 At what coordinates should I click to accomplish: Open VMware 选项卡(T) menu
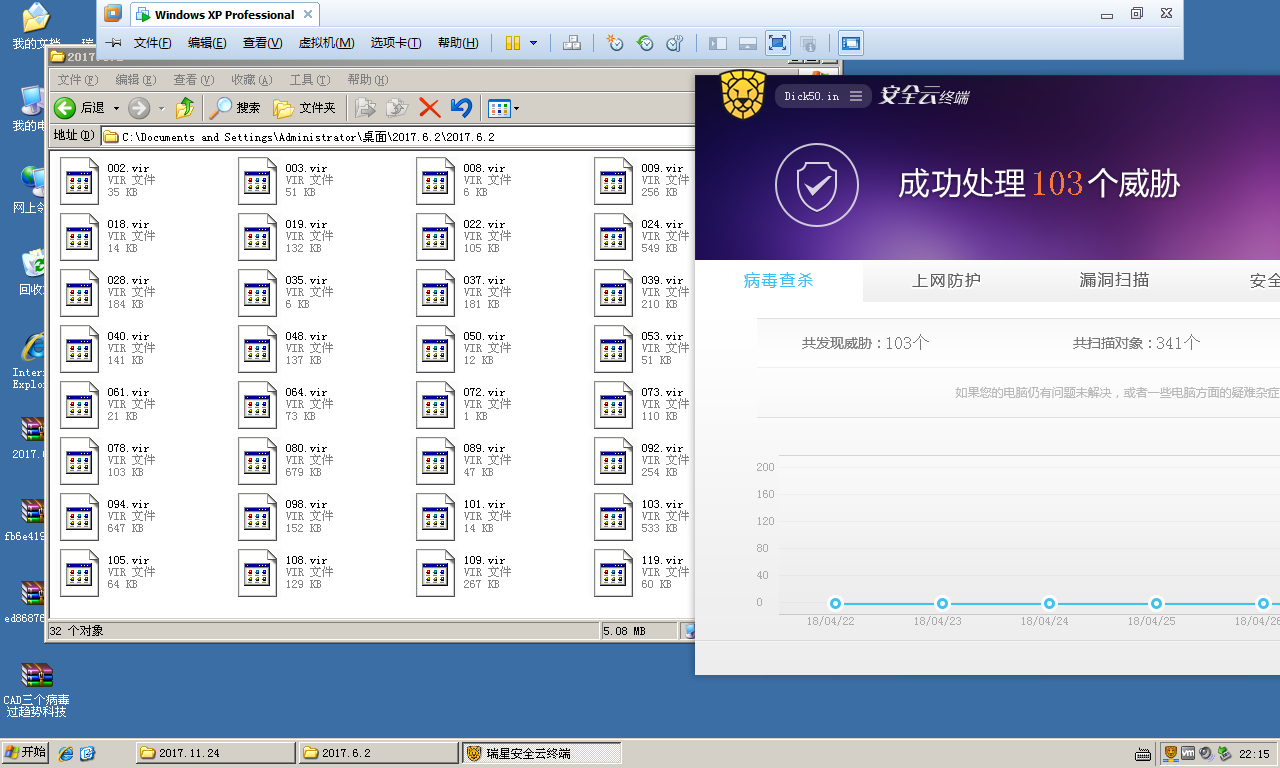point(396,43)
